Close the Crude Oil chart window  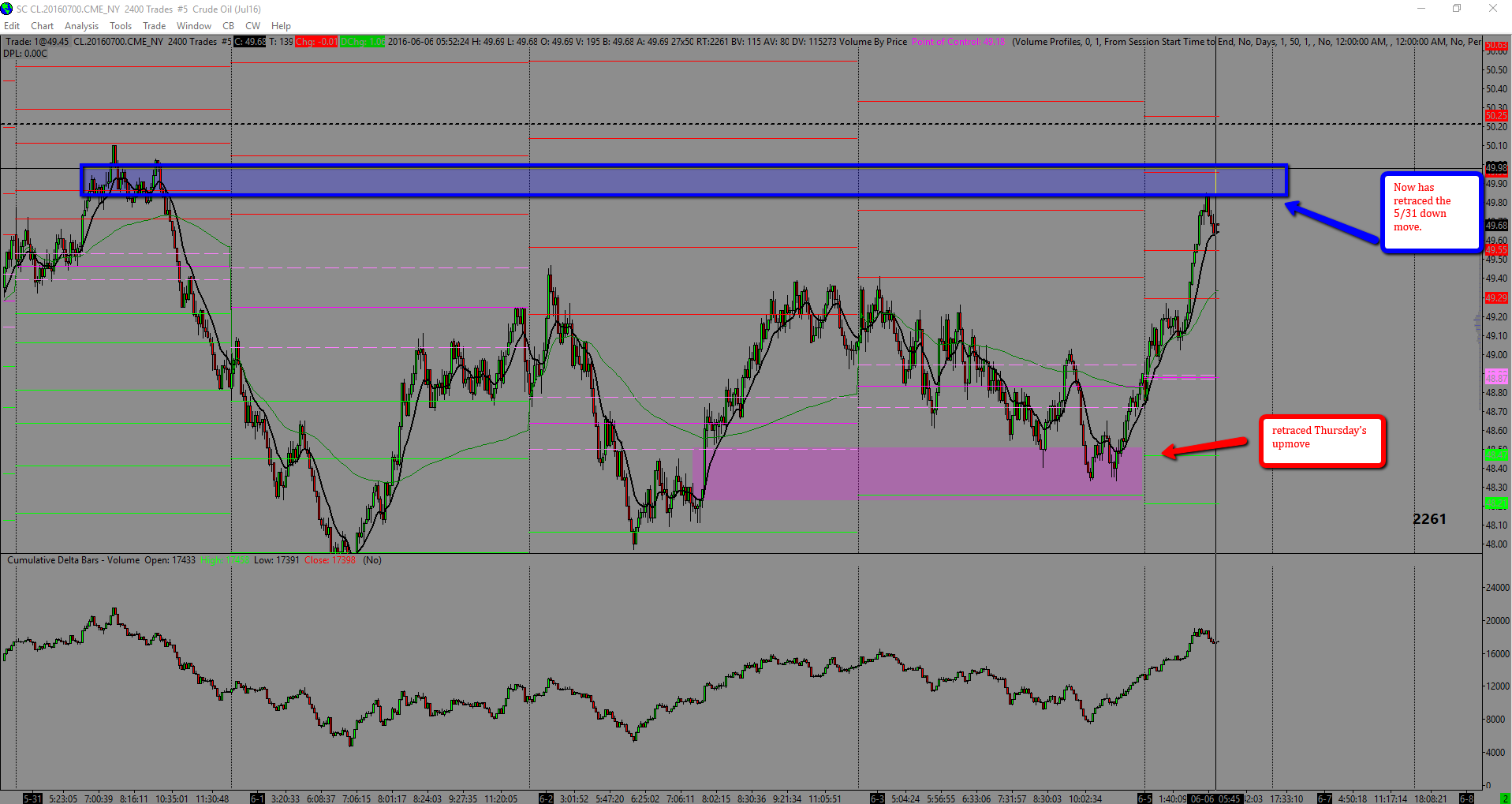click(1493, 9)
